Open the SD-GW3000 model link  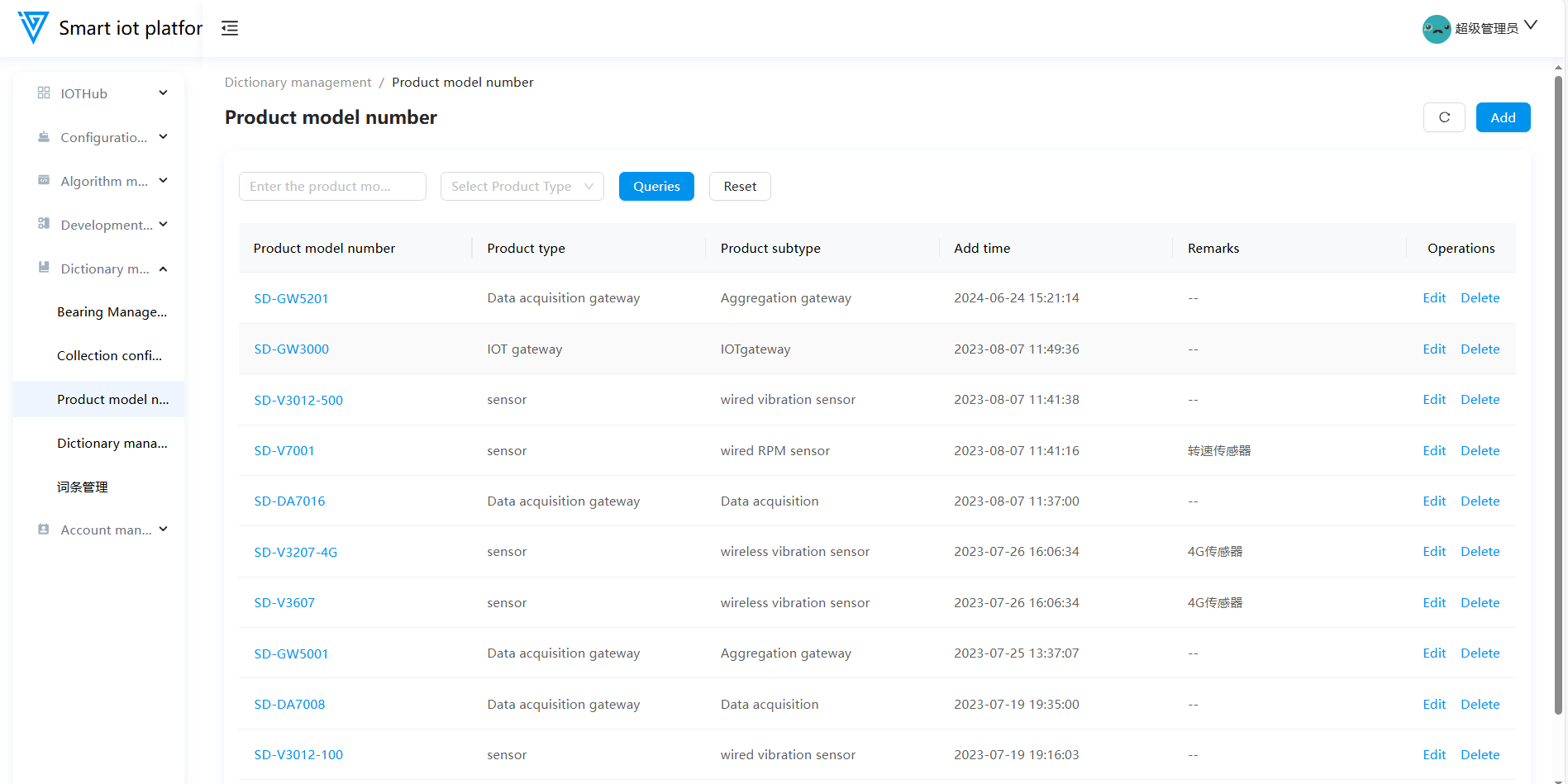click(291, 349)
